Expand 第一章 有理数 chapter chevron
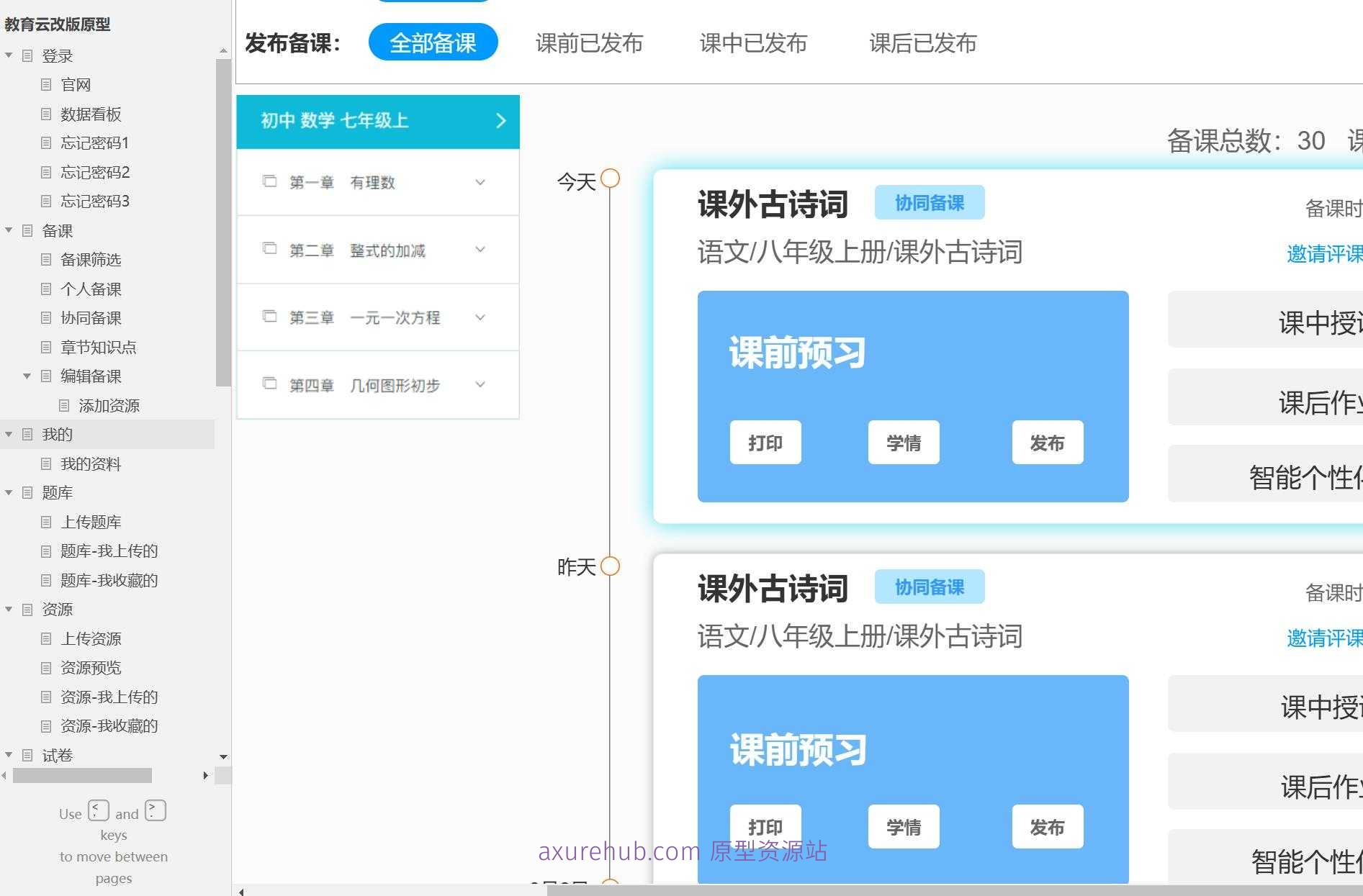This screenshot has width=1363, height=896. tap(480, 182)
